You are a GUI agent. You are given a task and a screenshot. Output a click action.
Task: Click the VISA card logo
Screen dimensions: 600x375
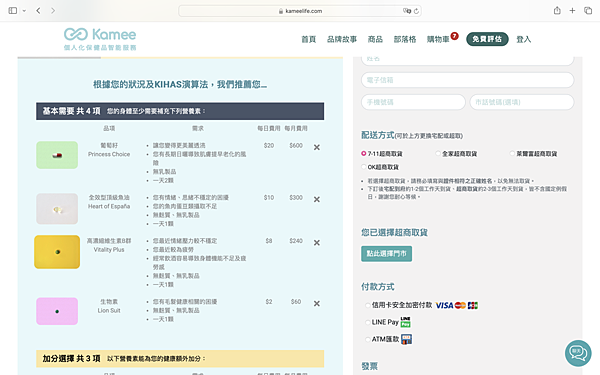[444, 305]
